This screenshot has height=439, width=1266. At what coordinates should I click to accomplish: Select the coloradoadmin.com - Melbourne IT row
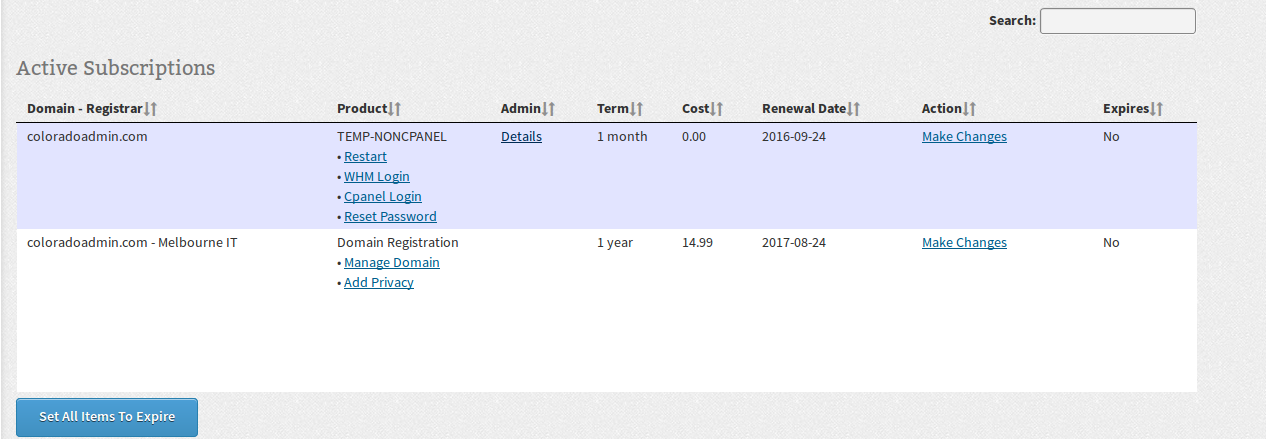coord(132,243)
